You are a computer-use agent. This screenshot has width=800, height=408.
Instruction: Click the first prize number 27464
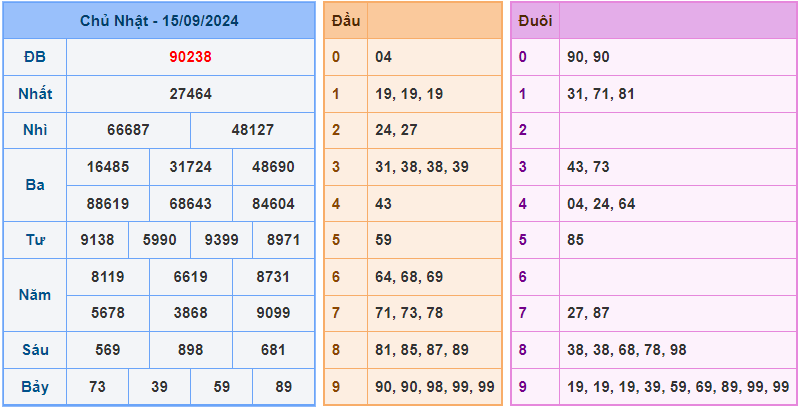pos(190,94)
